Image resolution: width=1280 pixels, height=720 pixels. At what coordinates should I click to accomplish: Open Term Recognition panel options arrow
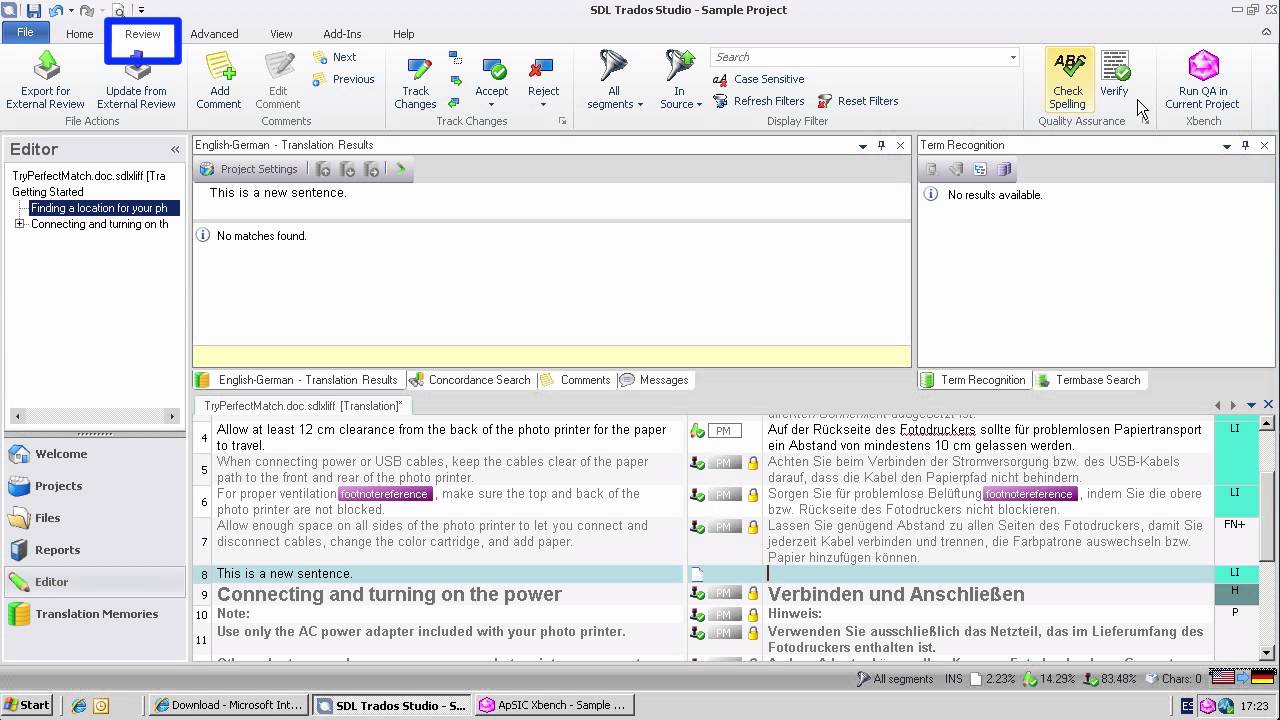[x=1226, y=145]
